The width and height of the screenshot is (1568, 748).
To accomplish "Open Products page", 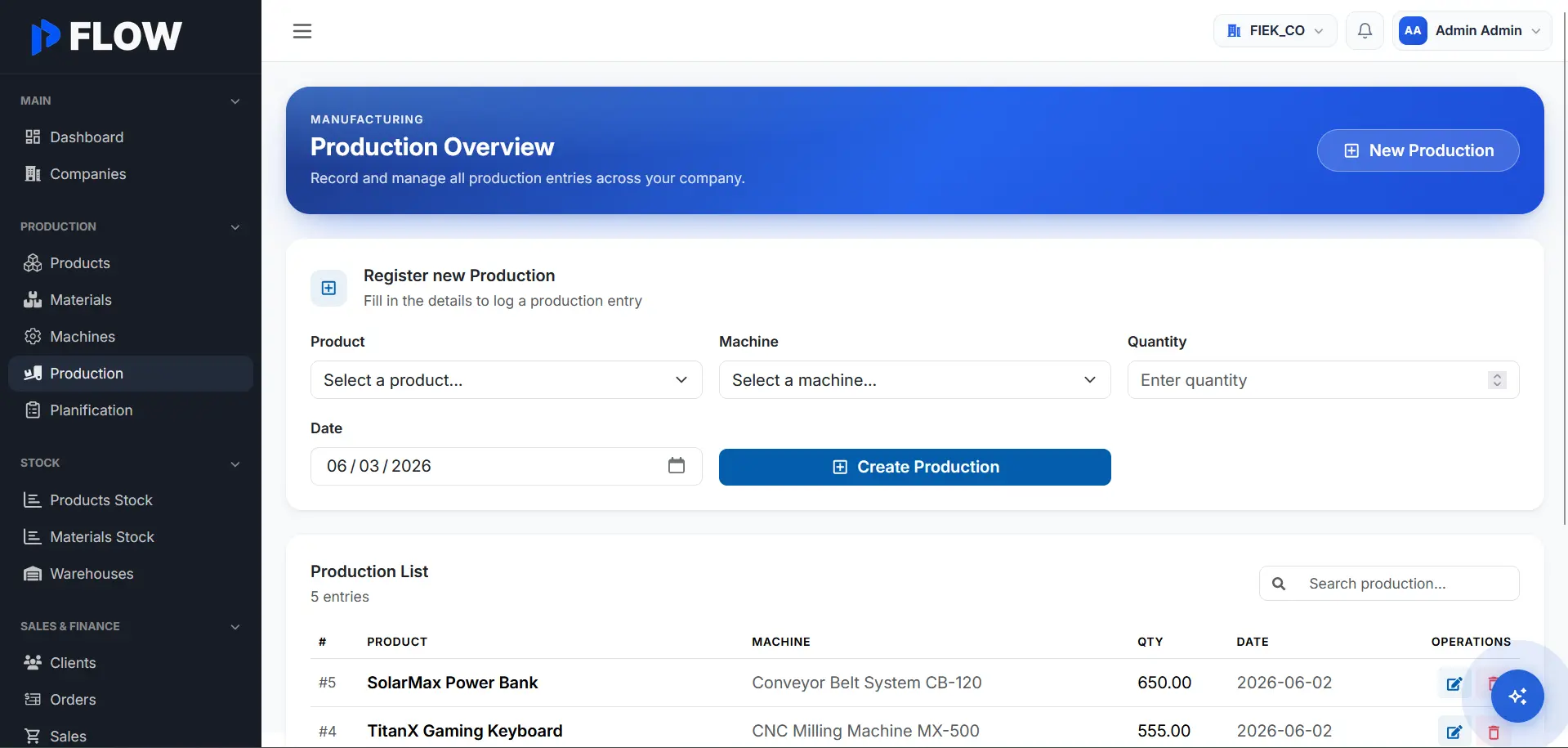I will [x=131, y=262].
